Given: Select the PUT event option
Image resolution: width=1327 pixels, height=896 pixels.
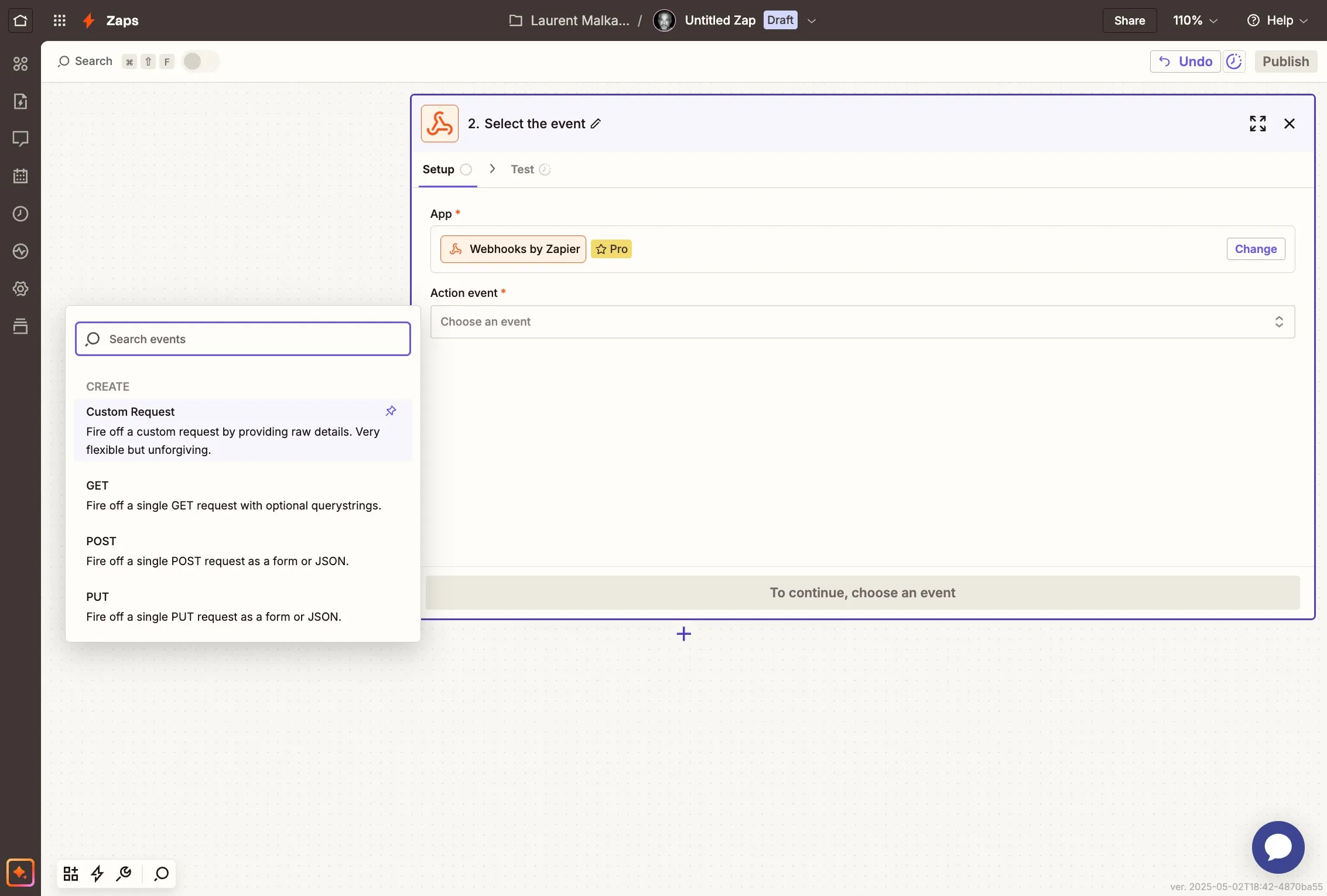Looking at the screenshot, I should 243,607.
